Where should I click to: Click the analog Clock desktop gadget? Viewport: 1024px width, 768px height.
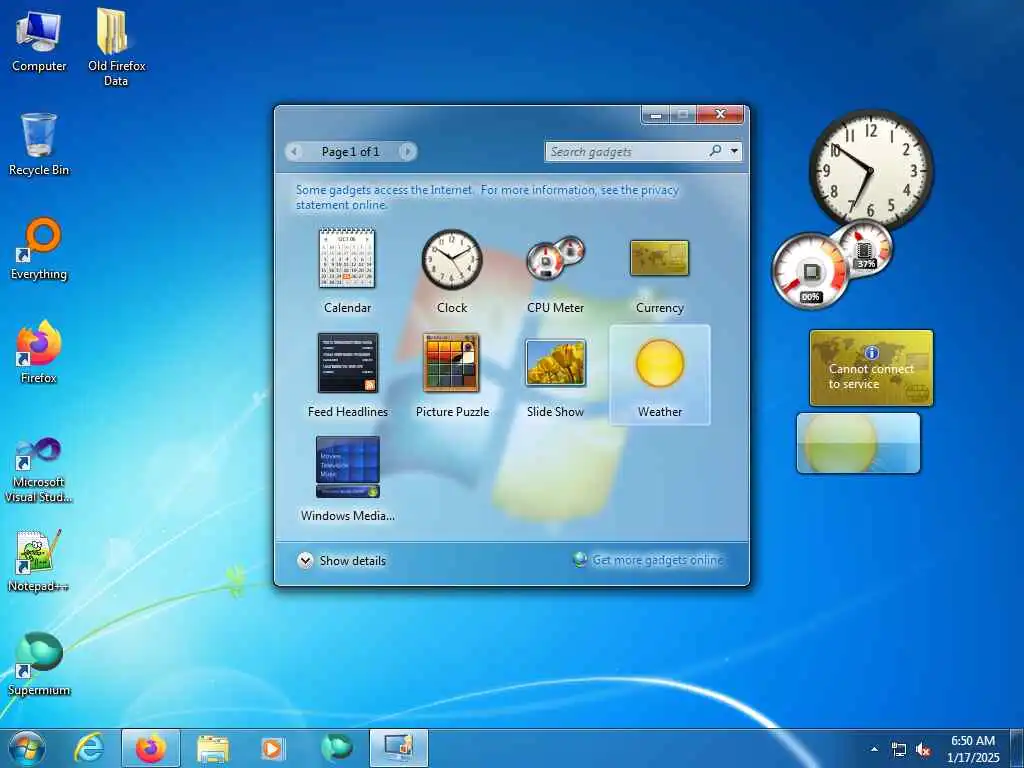[871, 170]
